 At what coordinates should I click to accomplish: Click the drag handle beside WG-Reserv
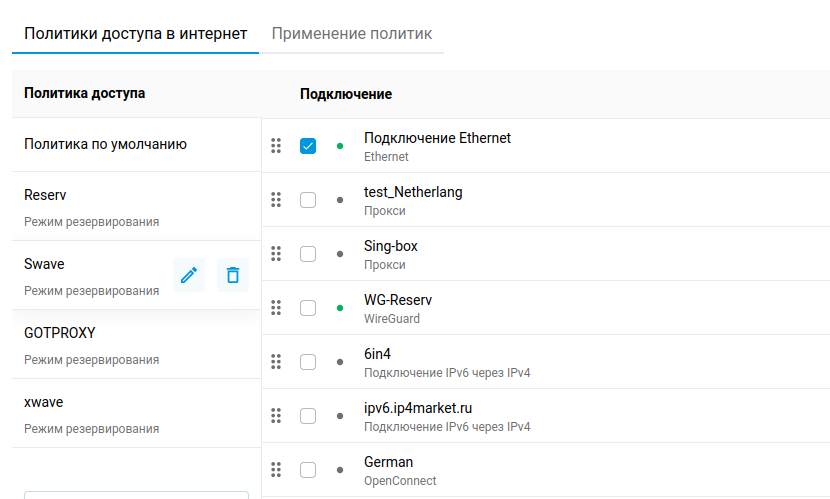click(276, 307)
